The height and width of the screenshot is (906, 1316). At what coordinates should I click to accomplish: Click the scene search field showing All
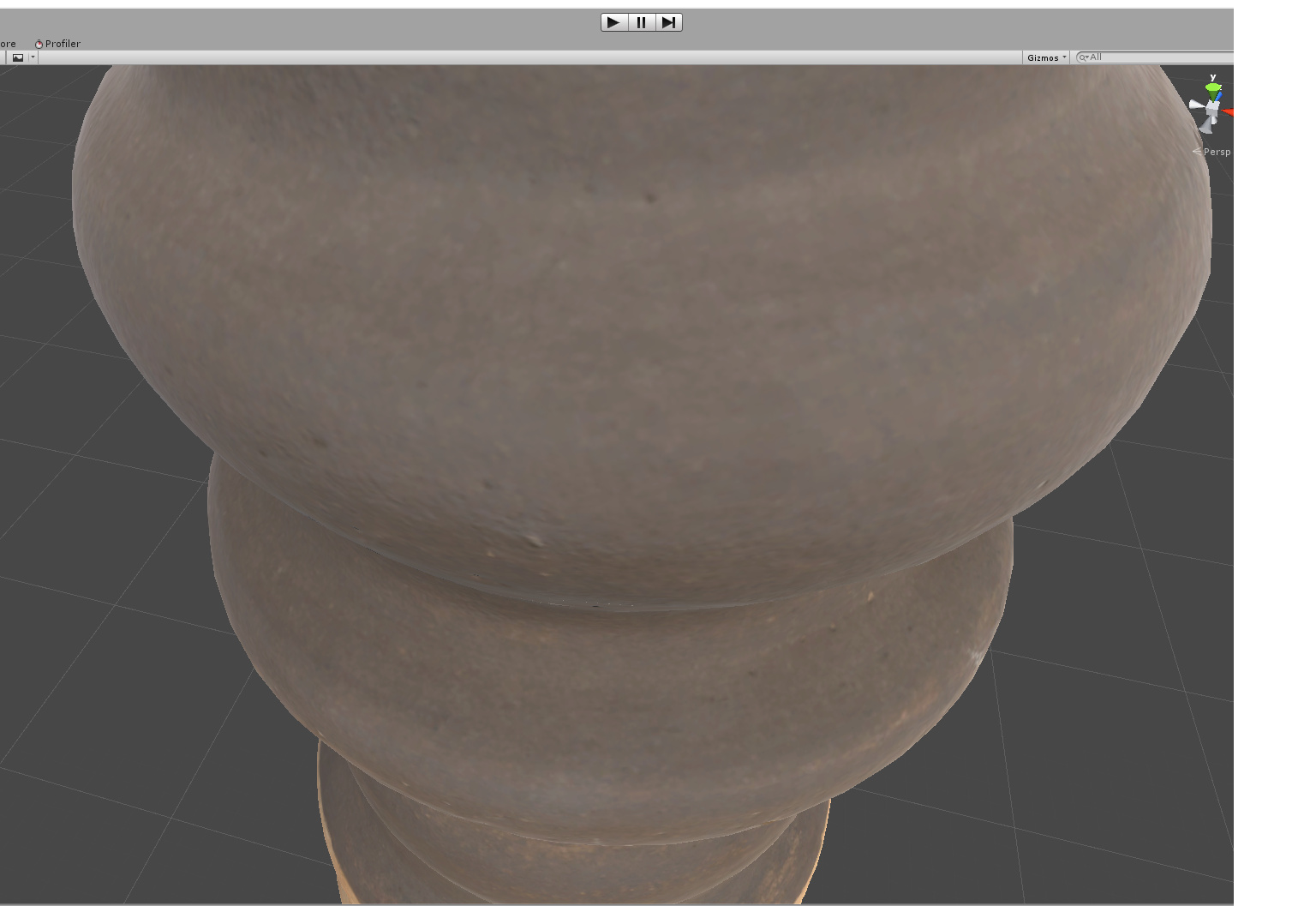click(1157, 57)
